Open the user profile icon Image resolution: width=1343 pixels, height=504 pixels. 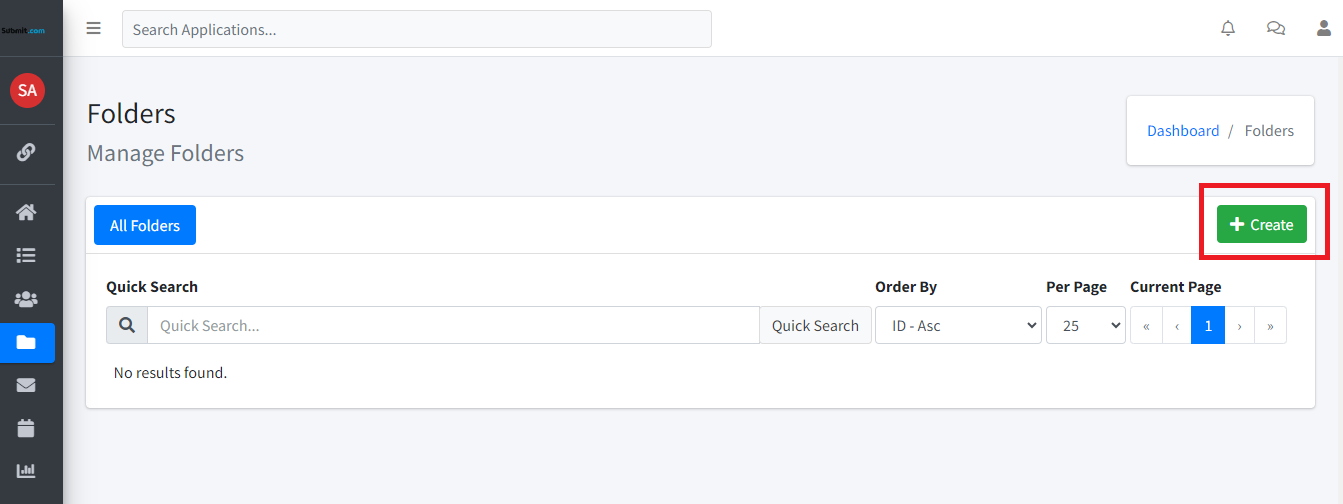point(1323,29)
